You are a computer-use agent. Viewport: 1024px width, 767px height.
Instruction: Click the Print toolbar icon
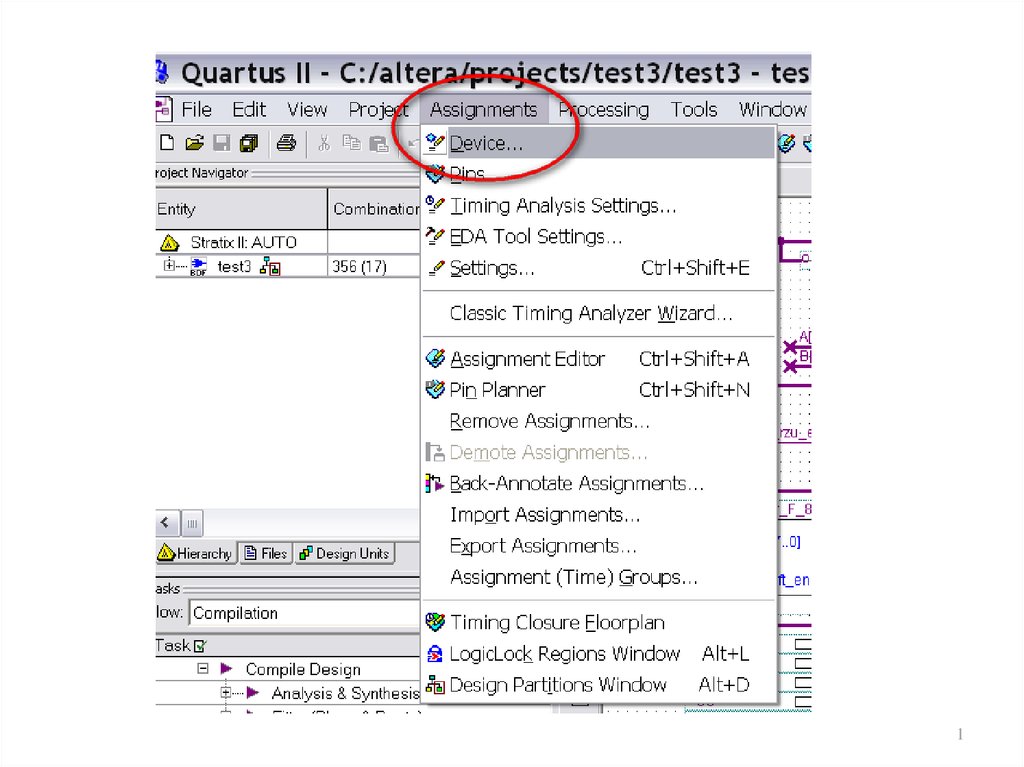tap(286, 143)
